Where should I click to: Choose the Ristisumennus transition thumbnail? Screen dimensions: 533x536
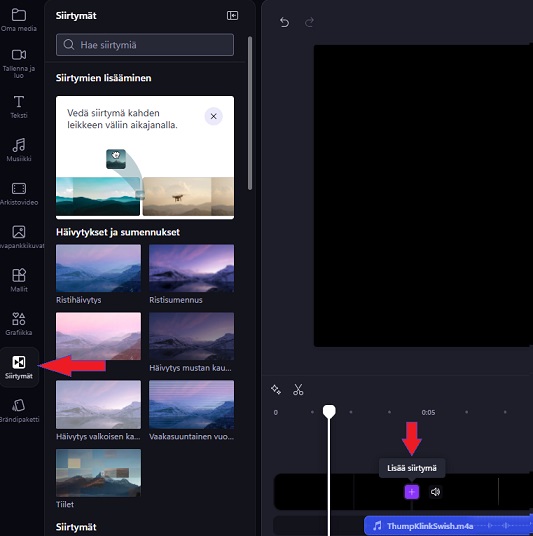191,268
